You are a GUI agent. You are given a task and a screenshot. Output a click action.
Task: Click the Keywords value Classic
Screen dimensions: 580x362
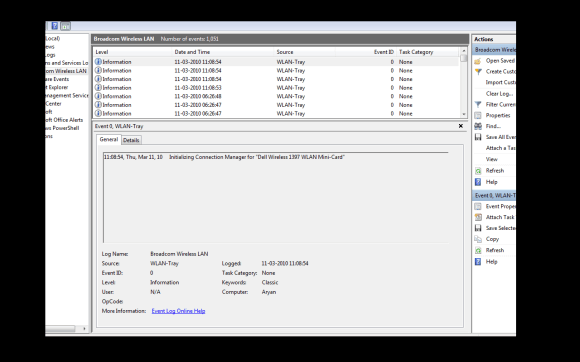tap(270, 282)
